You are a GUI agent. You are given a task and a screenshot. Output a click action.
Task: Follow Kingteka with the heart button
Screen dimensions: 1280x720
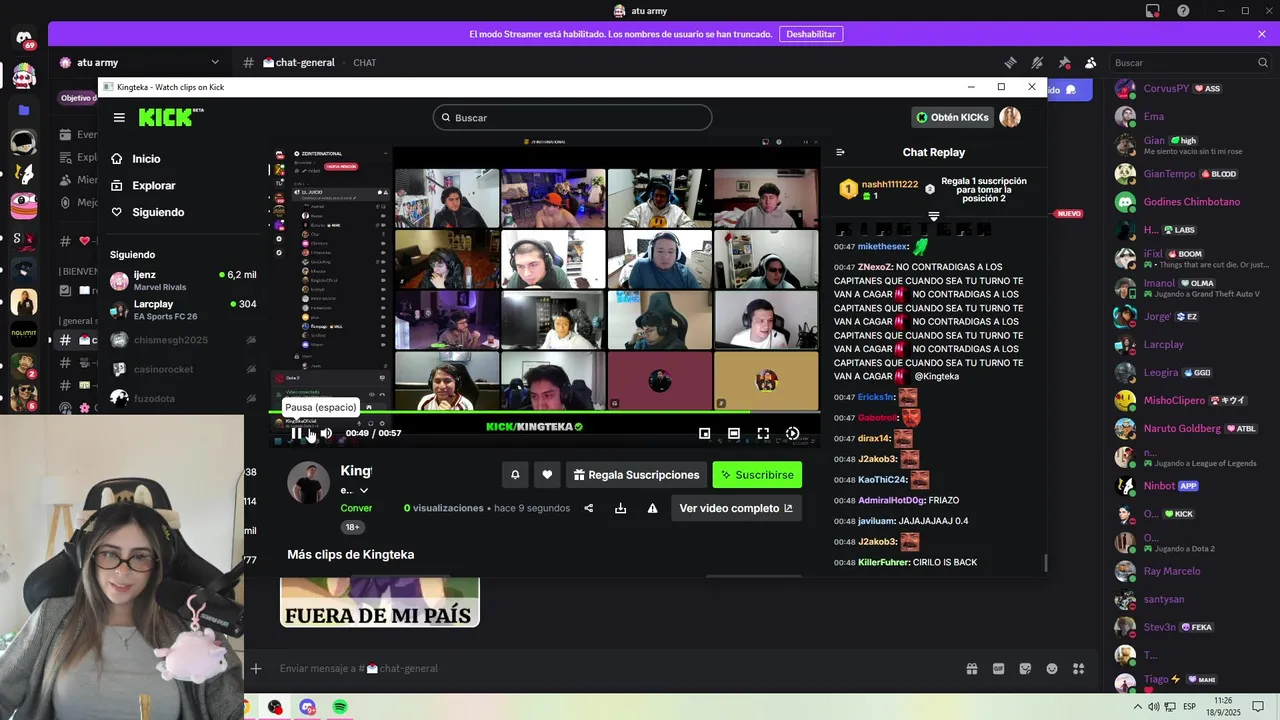547,475
